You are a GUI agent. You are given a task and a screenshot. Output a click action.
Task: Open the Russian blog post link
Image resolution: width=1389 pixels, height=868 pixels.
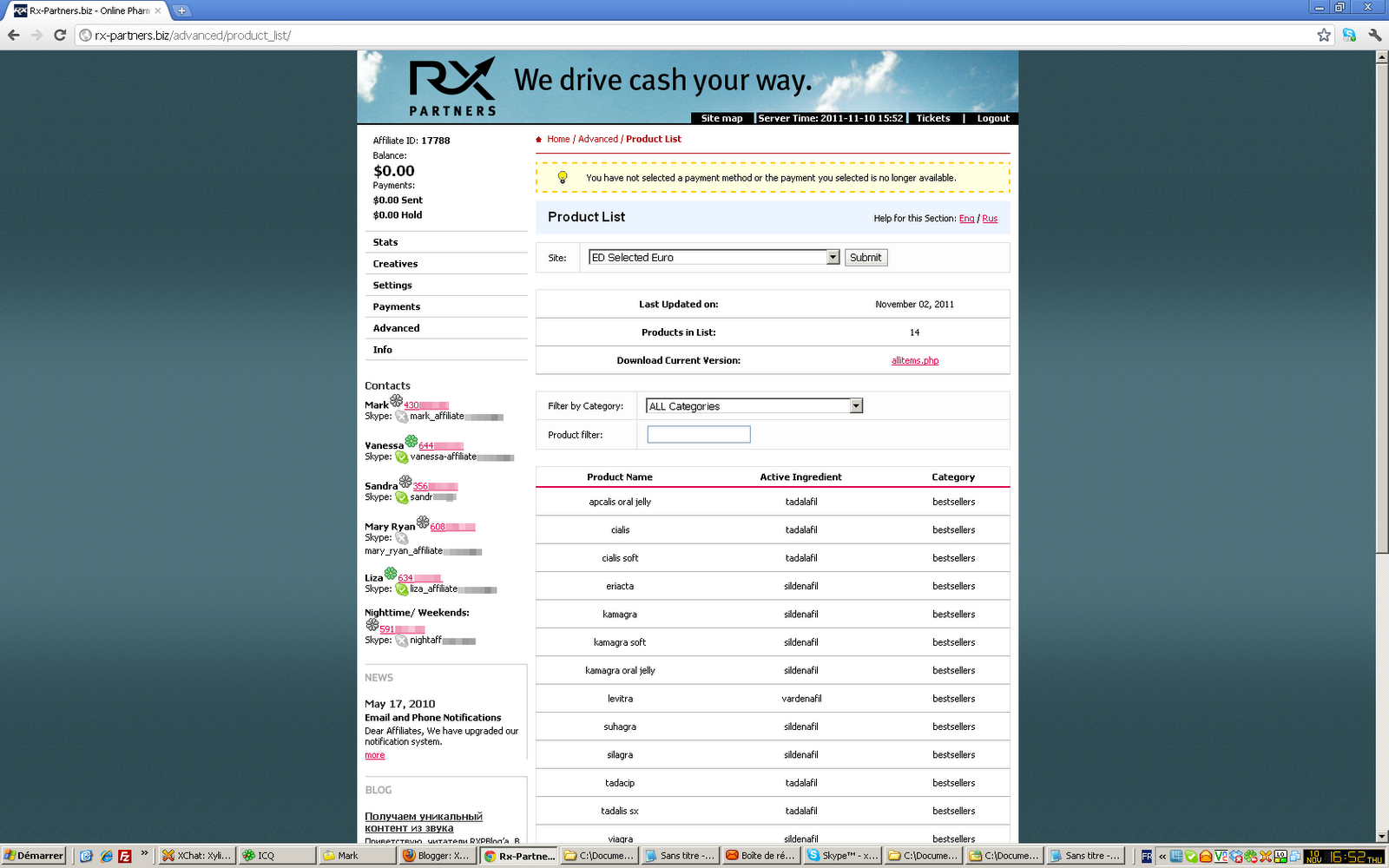424,822
